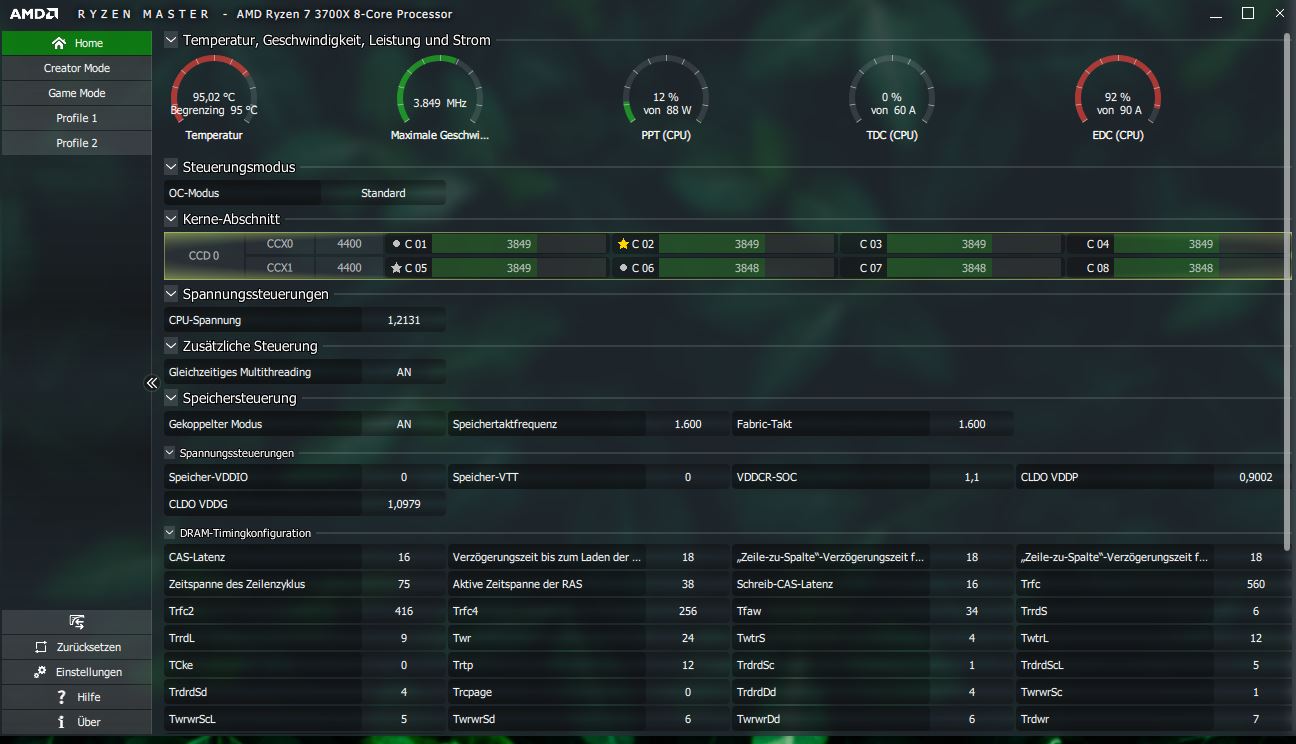This screenshot has height=744, width=1296.
Task: Collapse the Spannungssteuerungen section above CPU-Spannung
Action: pyautogui.click(x=171, y=294)
